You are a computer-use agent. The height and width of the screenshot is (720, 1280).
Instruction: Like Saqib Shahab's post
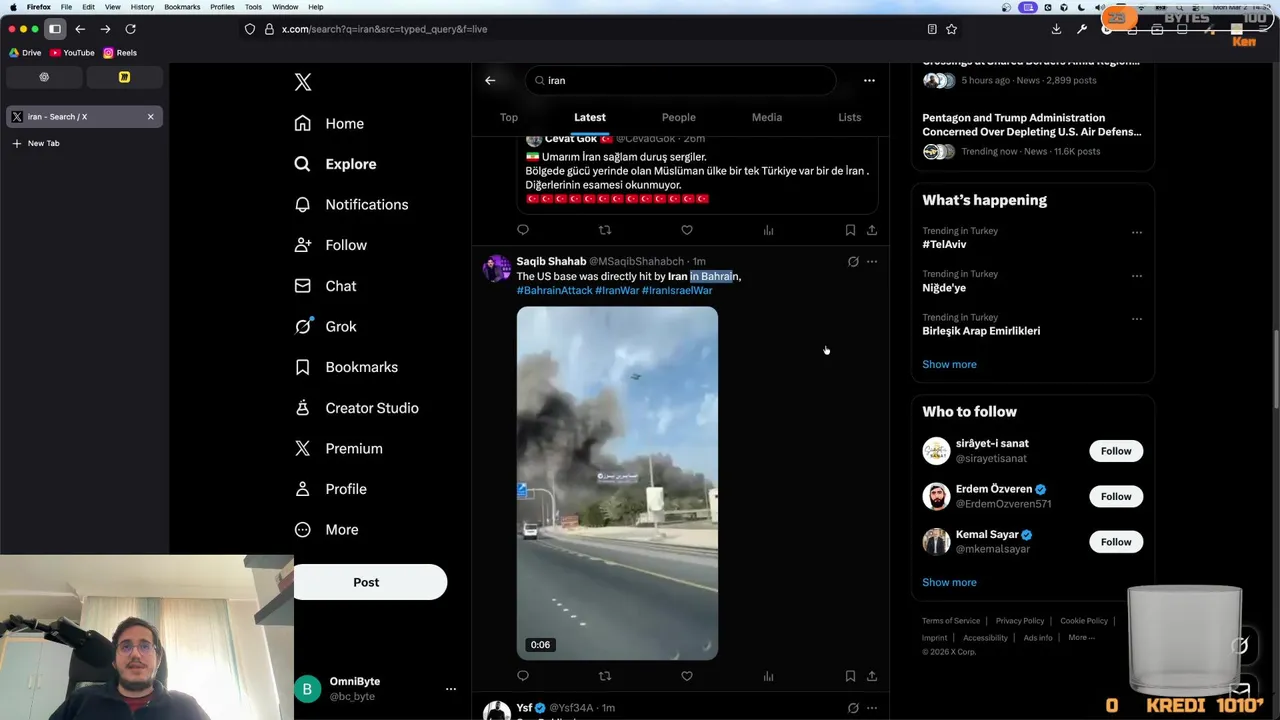click(x=687, y=676)
